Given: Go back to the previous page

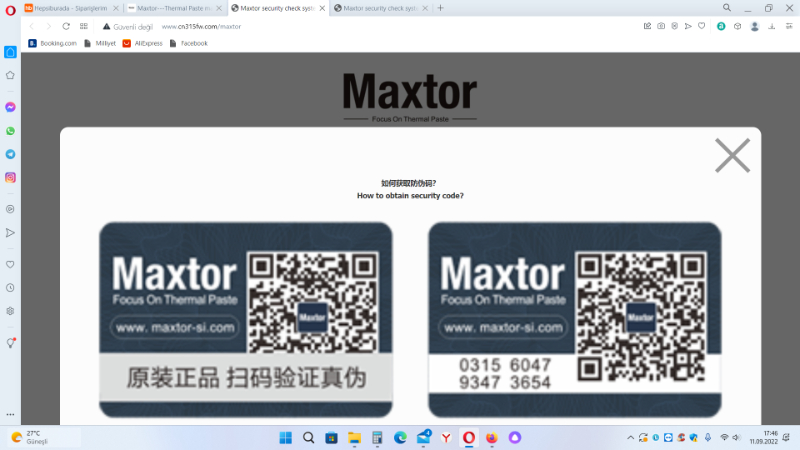Looking at the screenshot, I should (x=32, y=26).
